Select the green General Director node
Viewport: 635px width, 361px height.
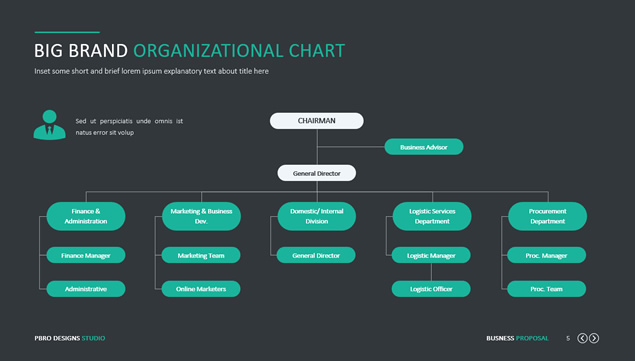click(x=316, y=255)
